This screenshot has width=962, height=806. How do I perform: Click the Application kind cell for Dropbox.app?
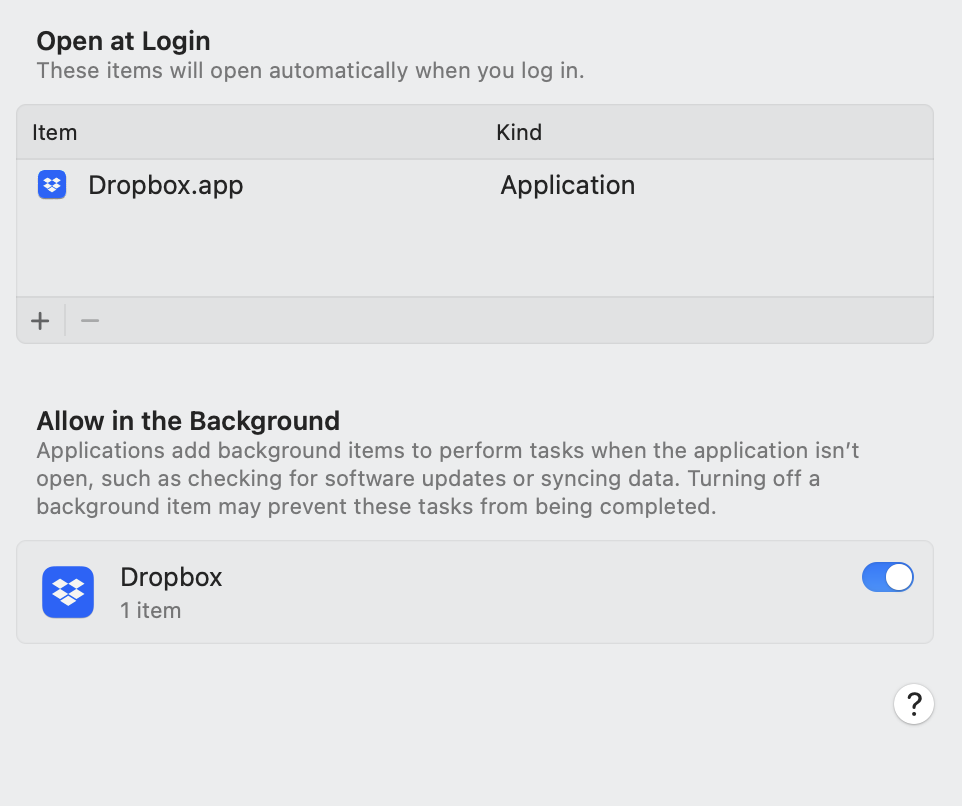(567, 185)
